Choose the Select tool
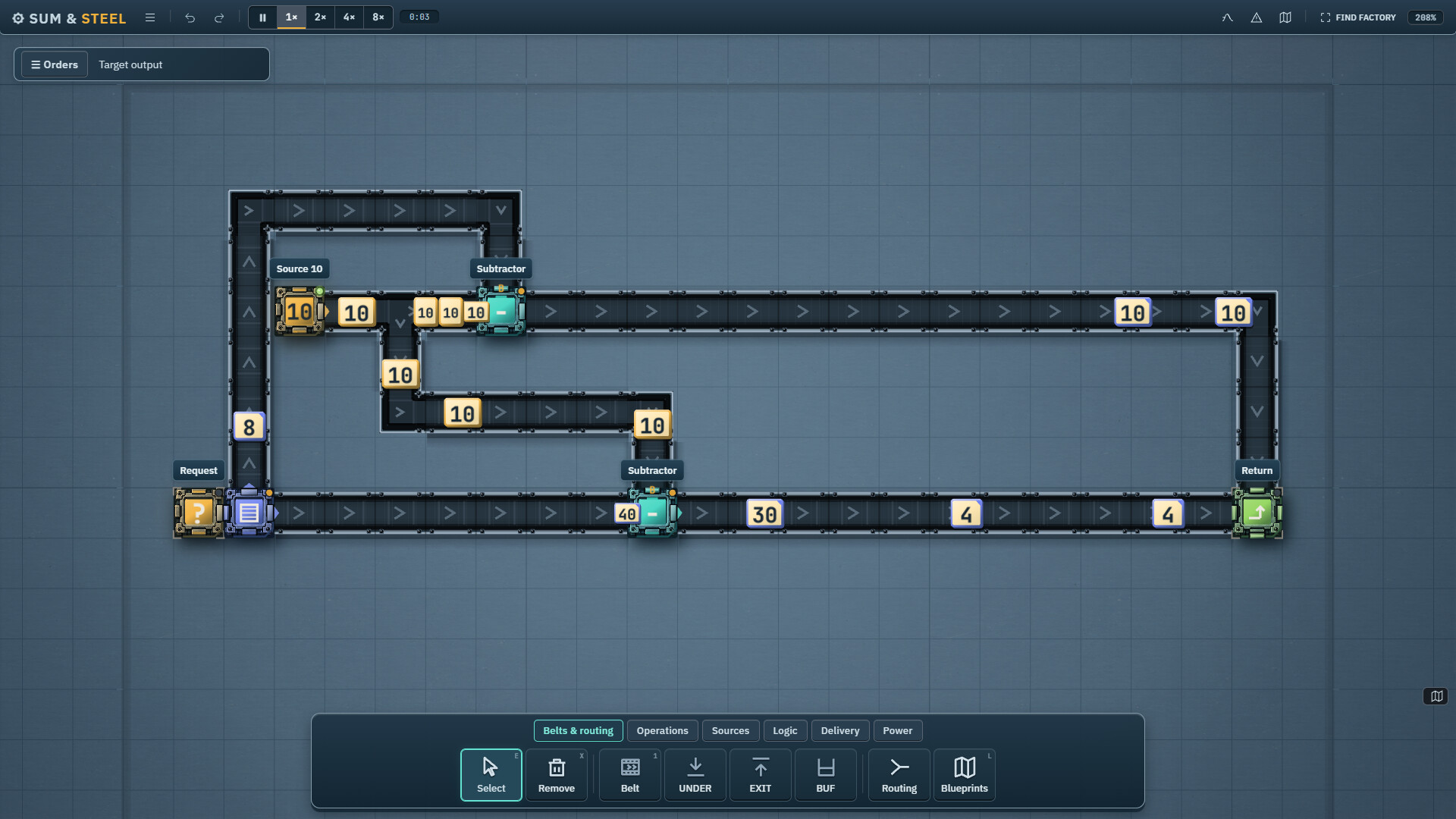Screen dimensions: 1456x819 (x=491, y=775)
